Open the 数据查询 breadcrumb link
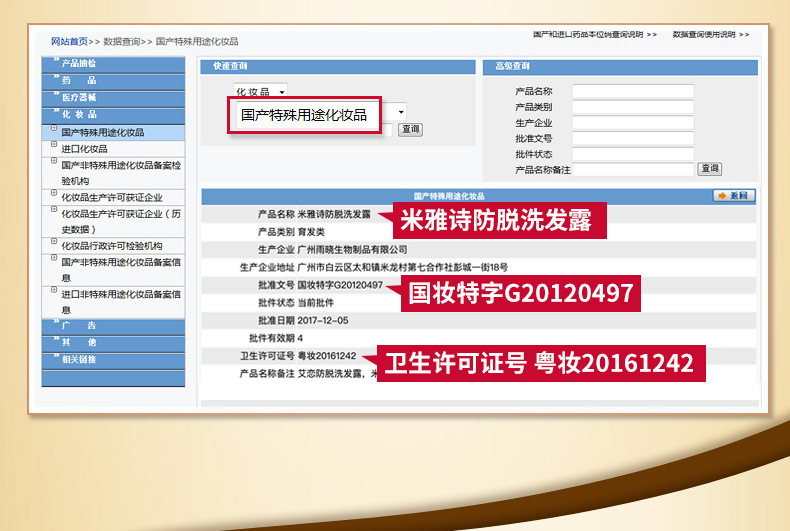 (121, 41)
